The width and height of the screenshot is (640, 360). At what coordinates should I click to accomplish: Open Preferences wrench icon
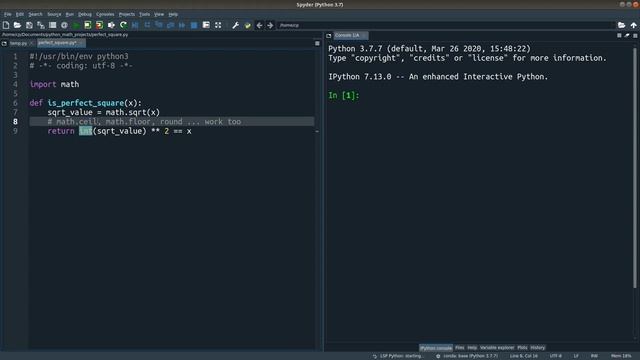pyautogui.click(x=236, y=25)
